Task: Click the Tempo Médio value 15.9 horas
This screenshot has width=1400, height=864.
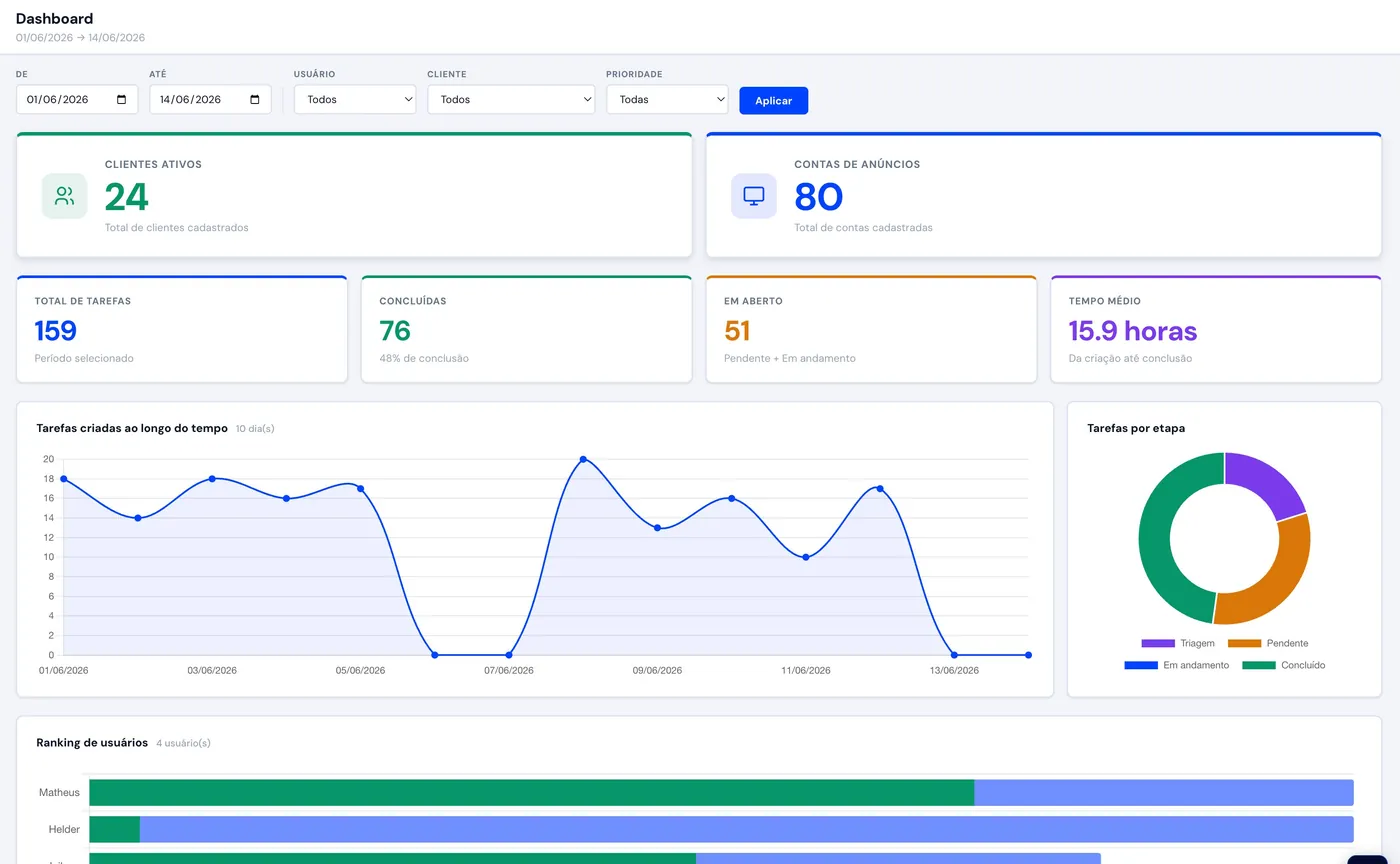Action: tap(1133, 331)
